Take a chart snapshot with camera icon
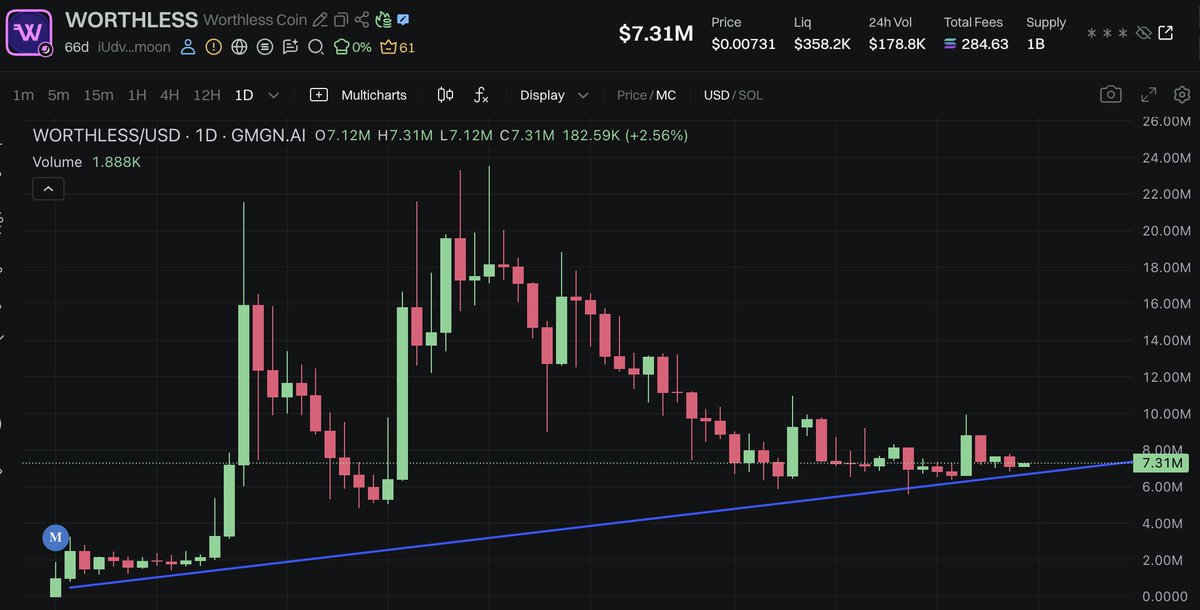This screenshot has height=610, width=1200. 1111,94
